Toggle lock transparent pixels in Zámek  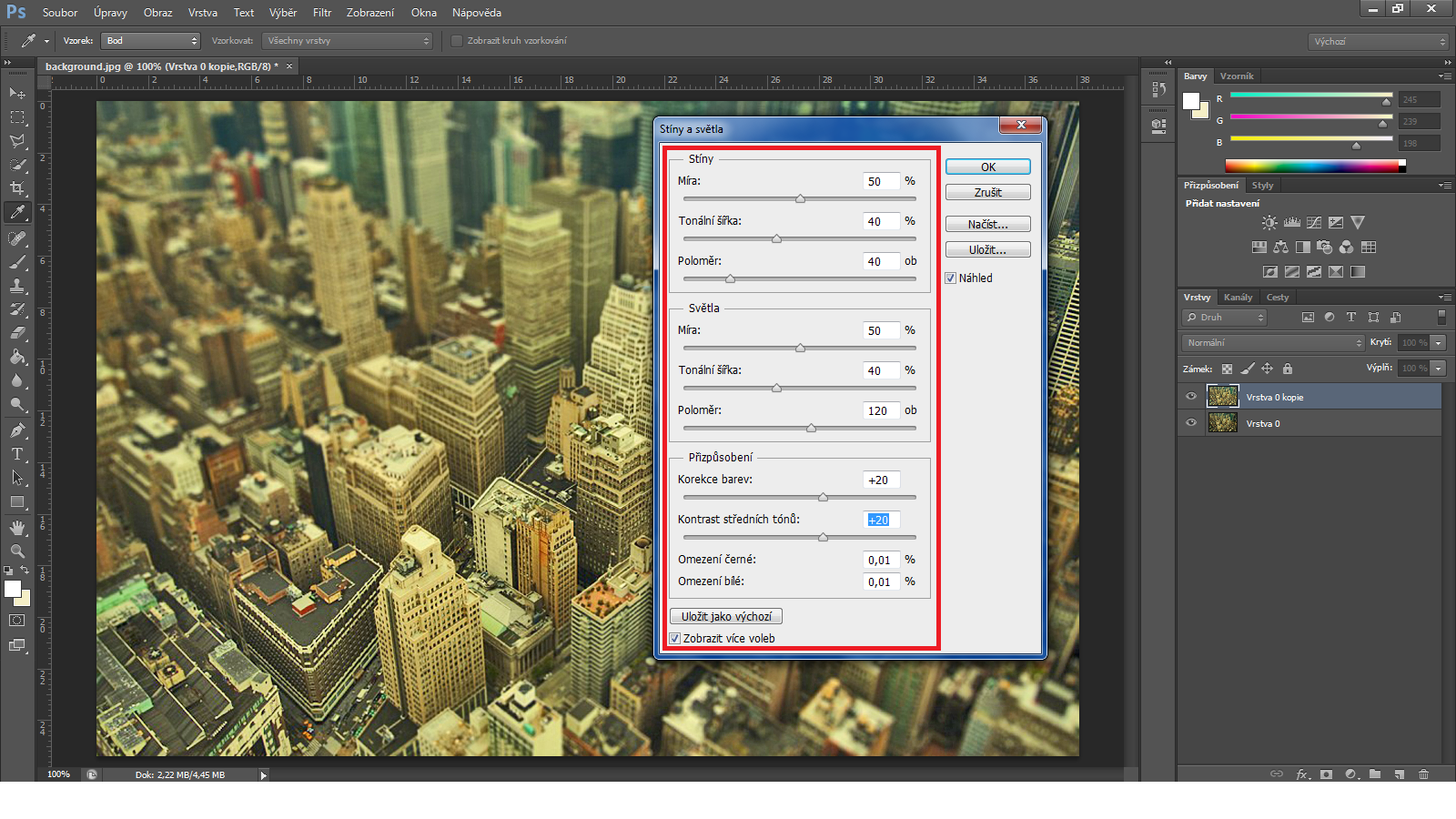(x=1227, y=369)
